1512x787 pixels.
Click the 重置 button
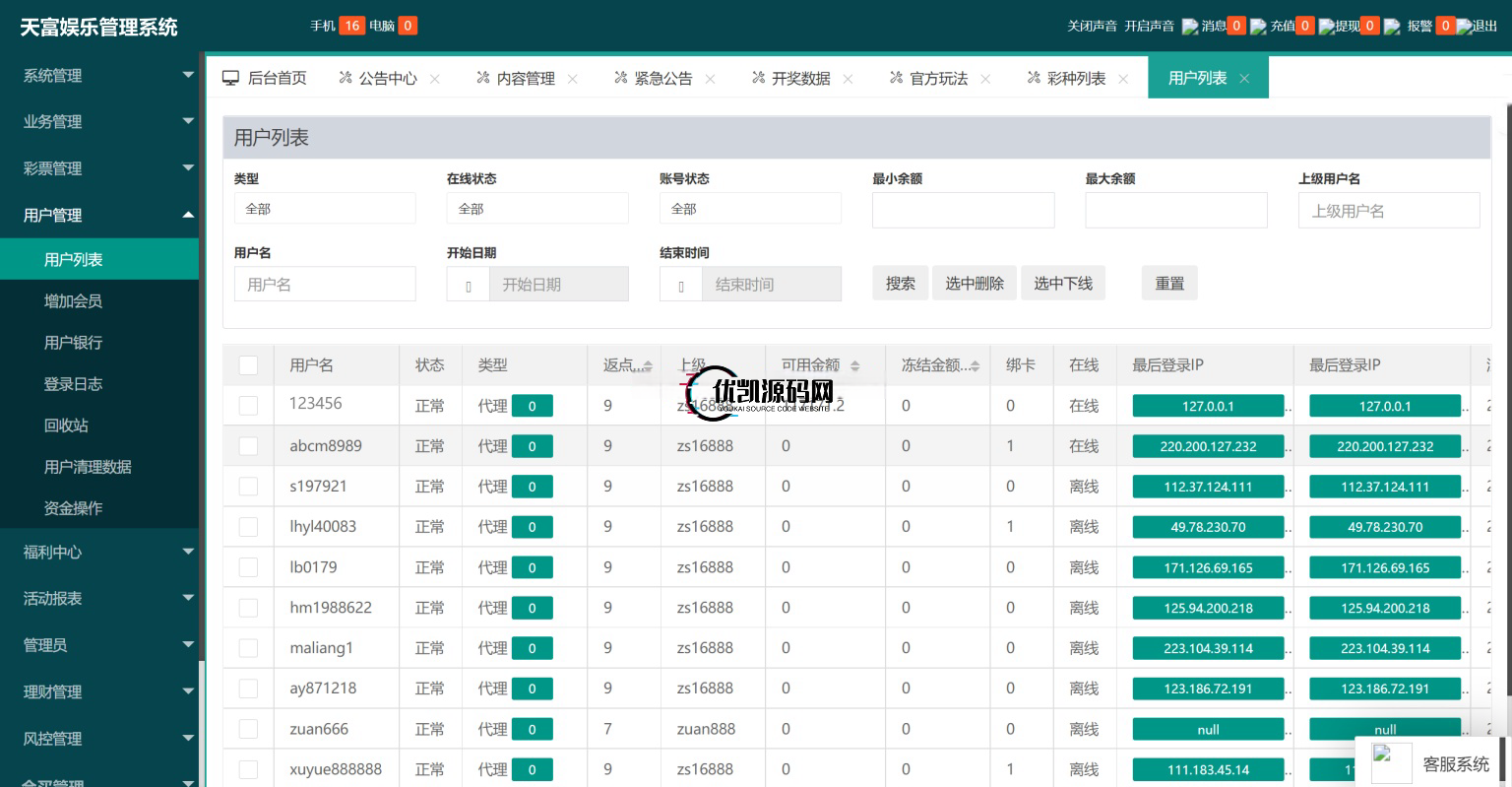[1169, 284]
